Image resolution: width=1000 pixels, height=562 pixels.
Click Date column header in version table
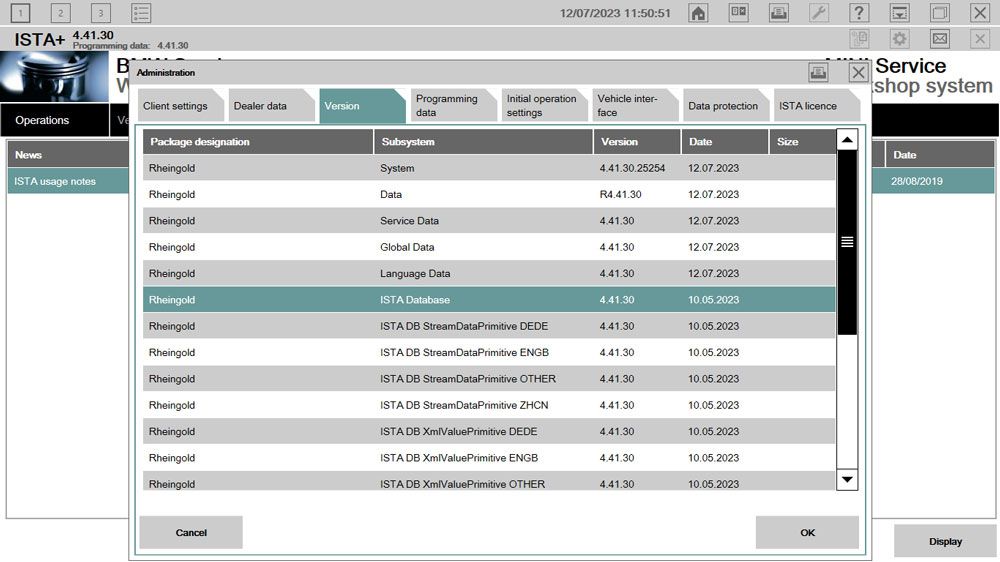(x=725, y=142)
